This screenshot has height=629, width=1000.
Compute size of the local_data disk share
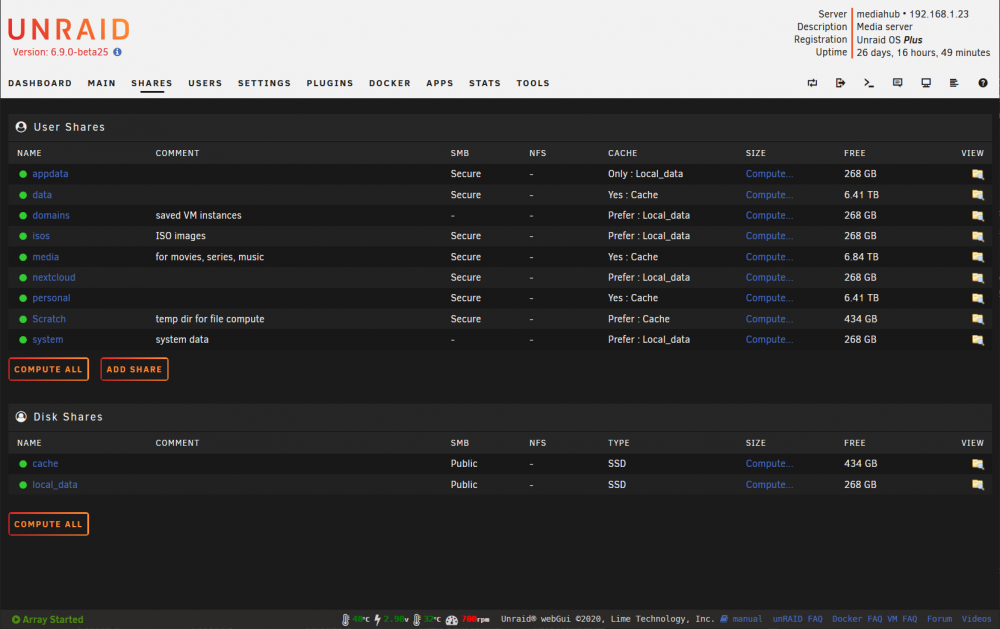pos(769,485)
